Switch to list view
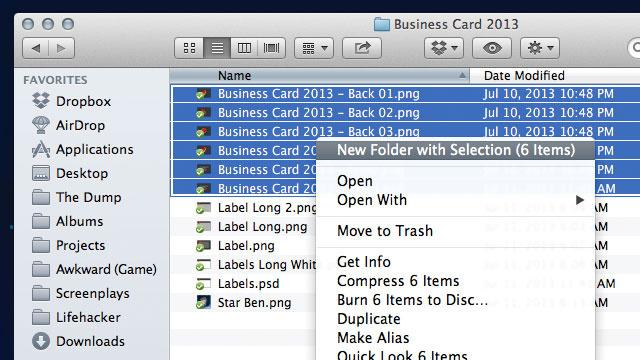The image size is (640, 360). click(217, 48)
